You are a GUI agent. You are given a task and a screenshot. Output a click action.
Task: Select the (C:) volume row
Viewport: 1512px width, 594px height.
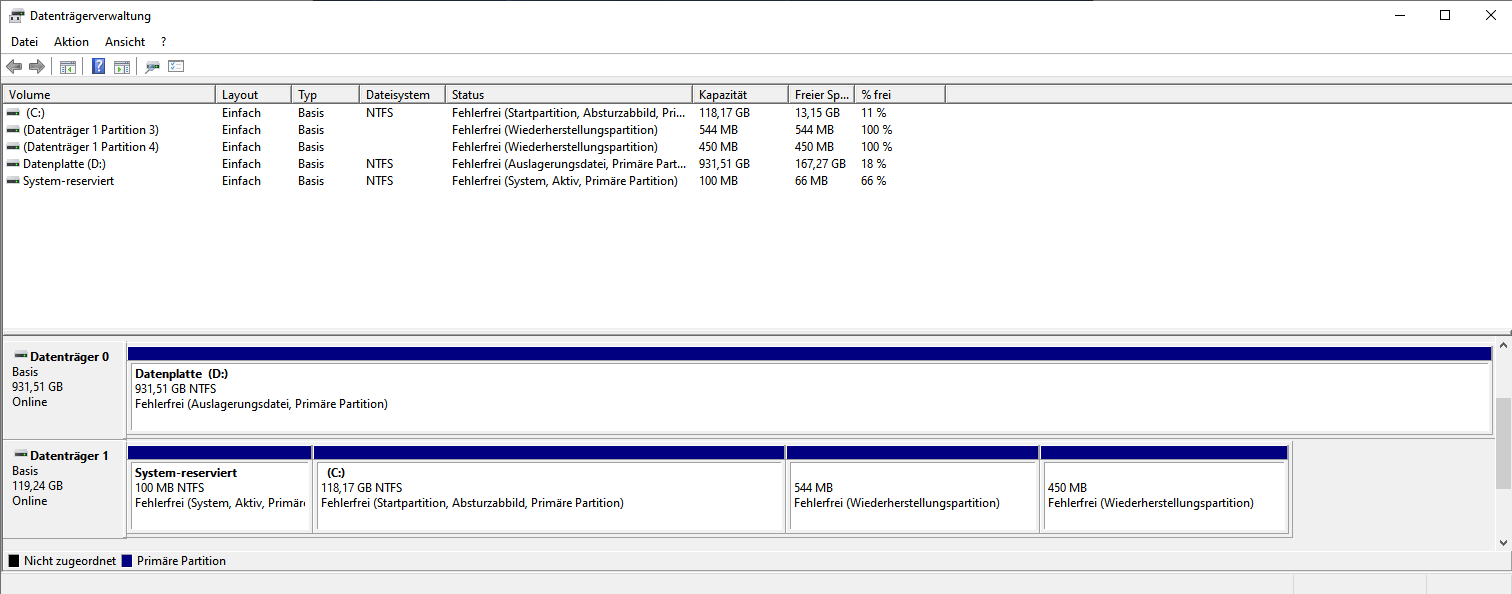[x=475, y=113]
